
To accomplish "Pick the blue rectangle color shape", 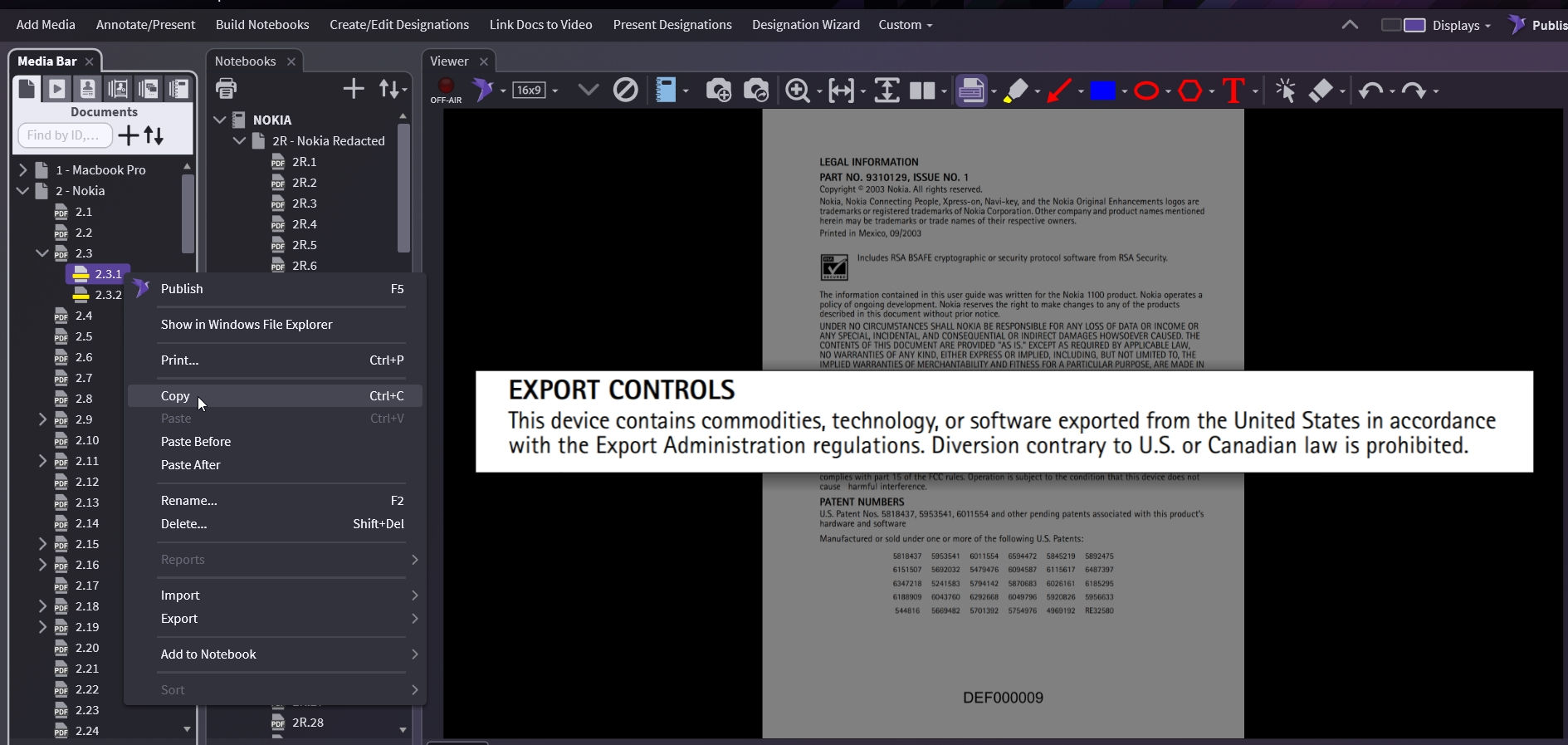I will (x=1102, y=91).
